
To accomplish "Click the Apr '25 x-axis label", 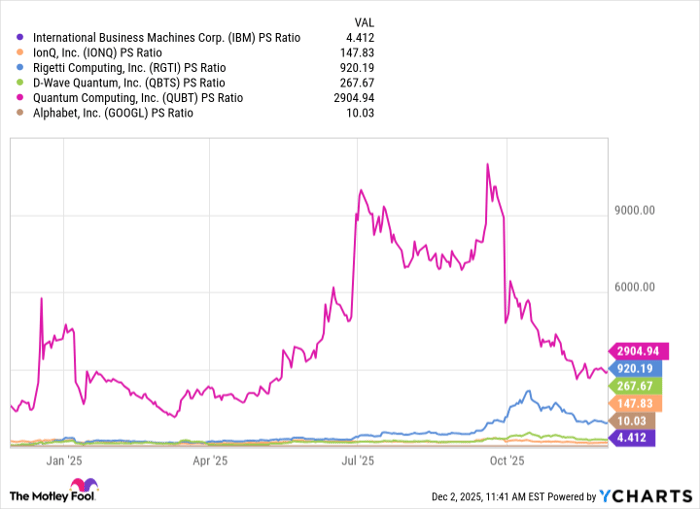I will 210,461.
